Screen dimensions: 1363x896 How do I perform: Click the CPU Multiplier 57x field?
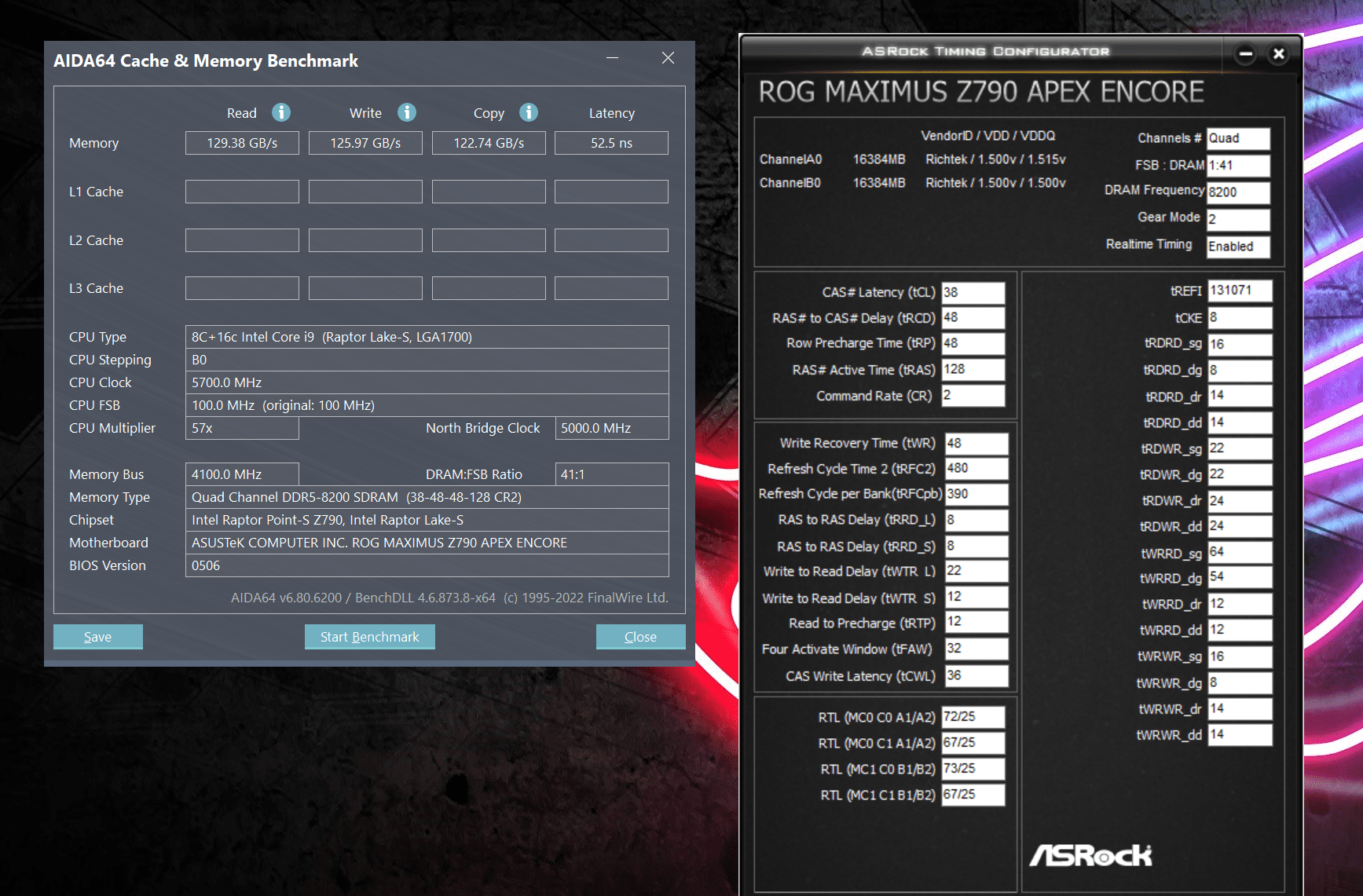[x=242, y=428]
